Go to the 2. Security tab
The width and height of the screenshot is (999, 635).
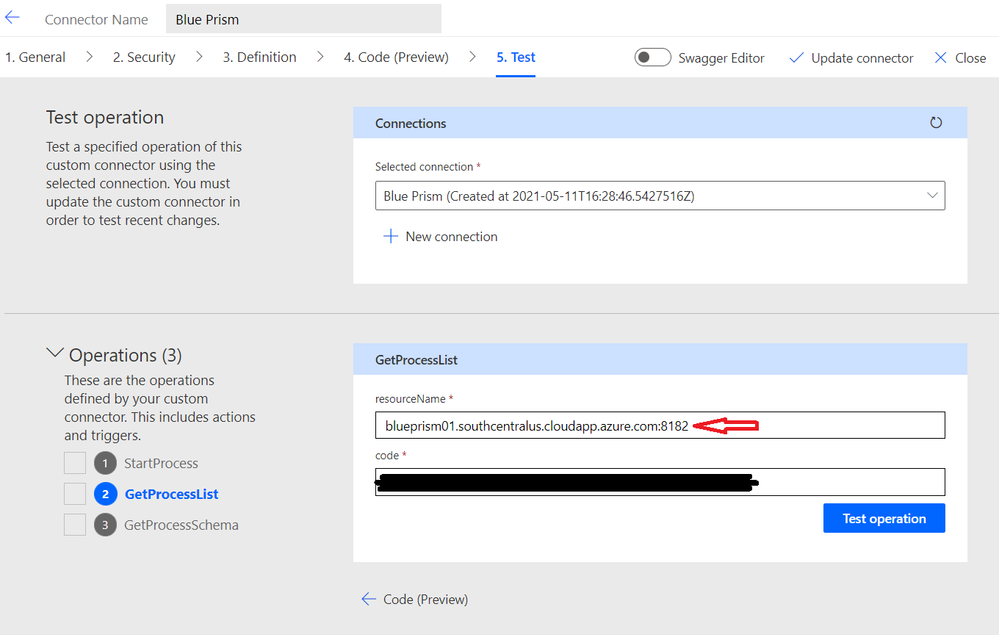point(144,58)
